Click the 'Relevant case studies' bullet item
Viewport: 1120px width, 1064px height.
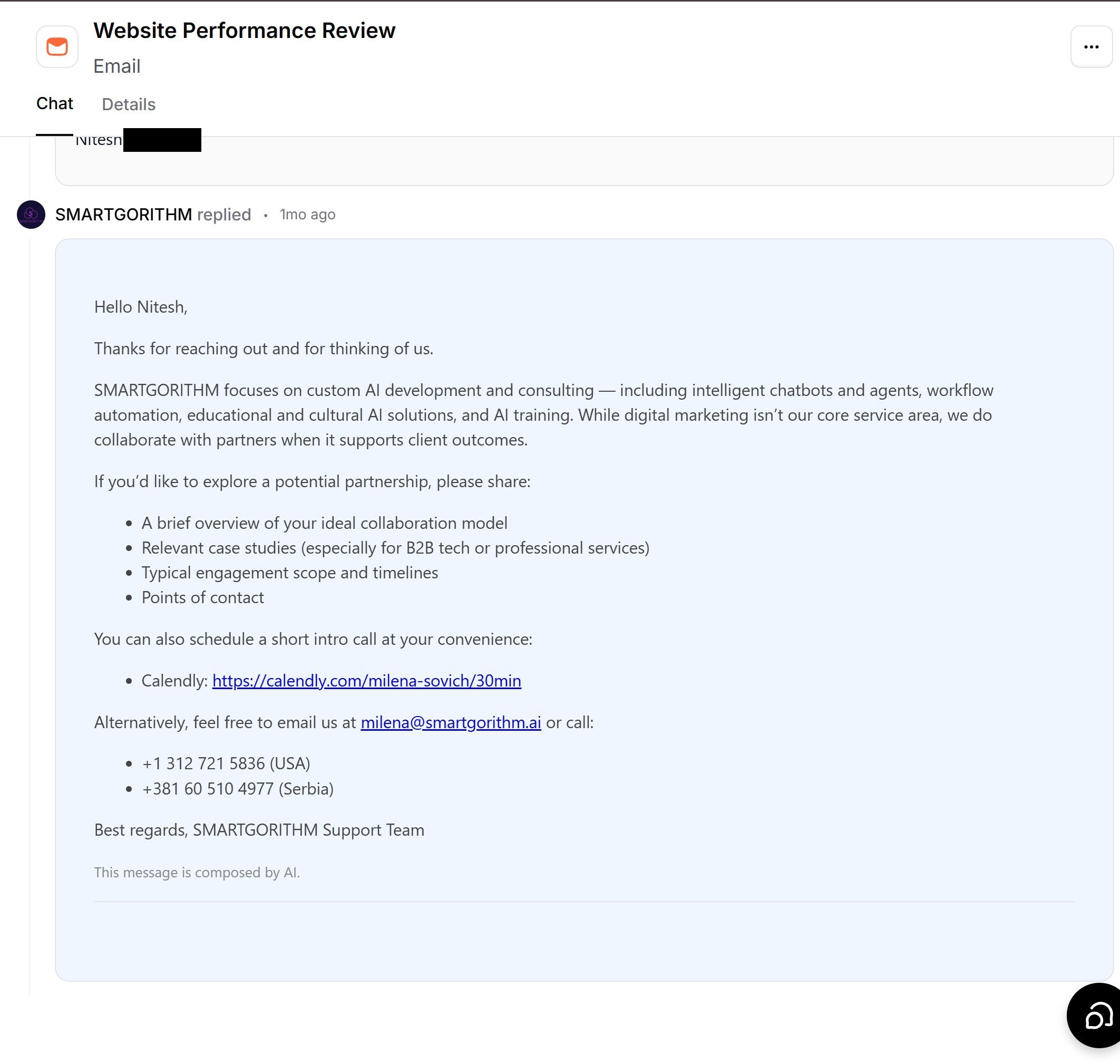(395, 548)
